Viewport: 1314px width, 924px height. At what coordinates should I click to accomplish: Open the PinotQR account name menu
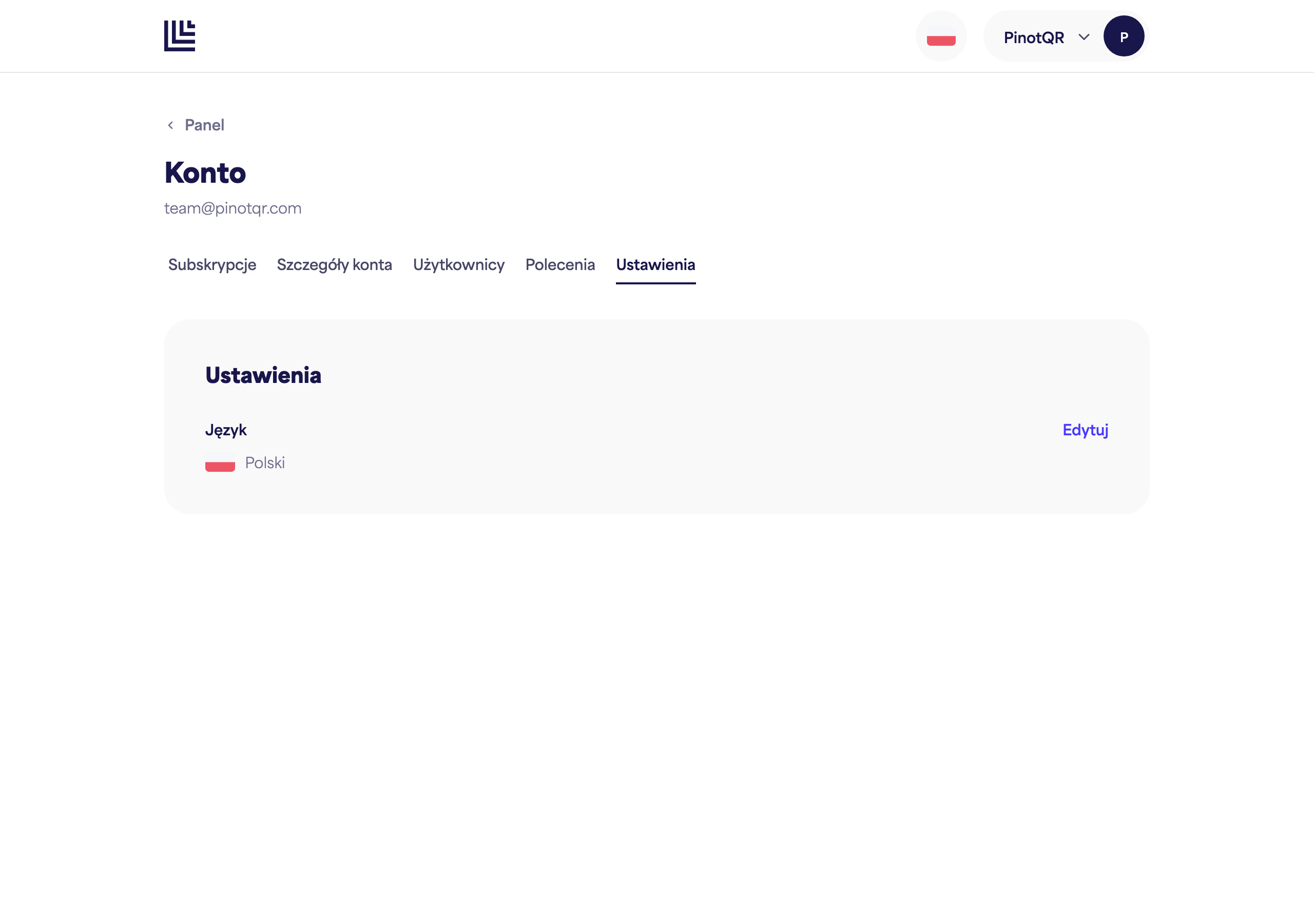[1034, 37]
